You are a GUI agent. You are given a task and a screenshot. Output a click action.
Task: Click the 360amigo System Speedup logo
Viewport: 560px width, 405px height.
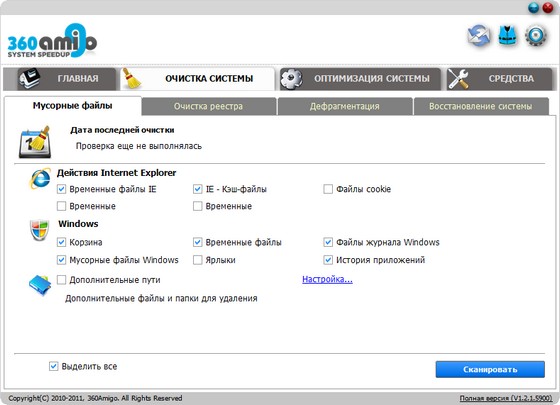coord(52,41)
